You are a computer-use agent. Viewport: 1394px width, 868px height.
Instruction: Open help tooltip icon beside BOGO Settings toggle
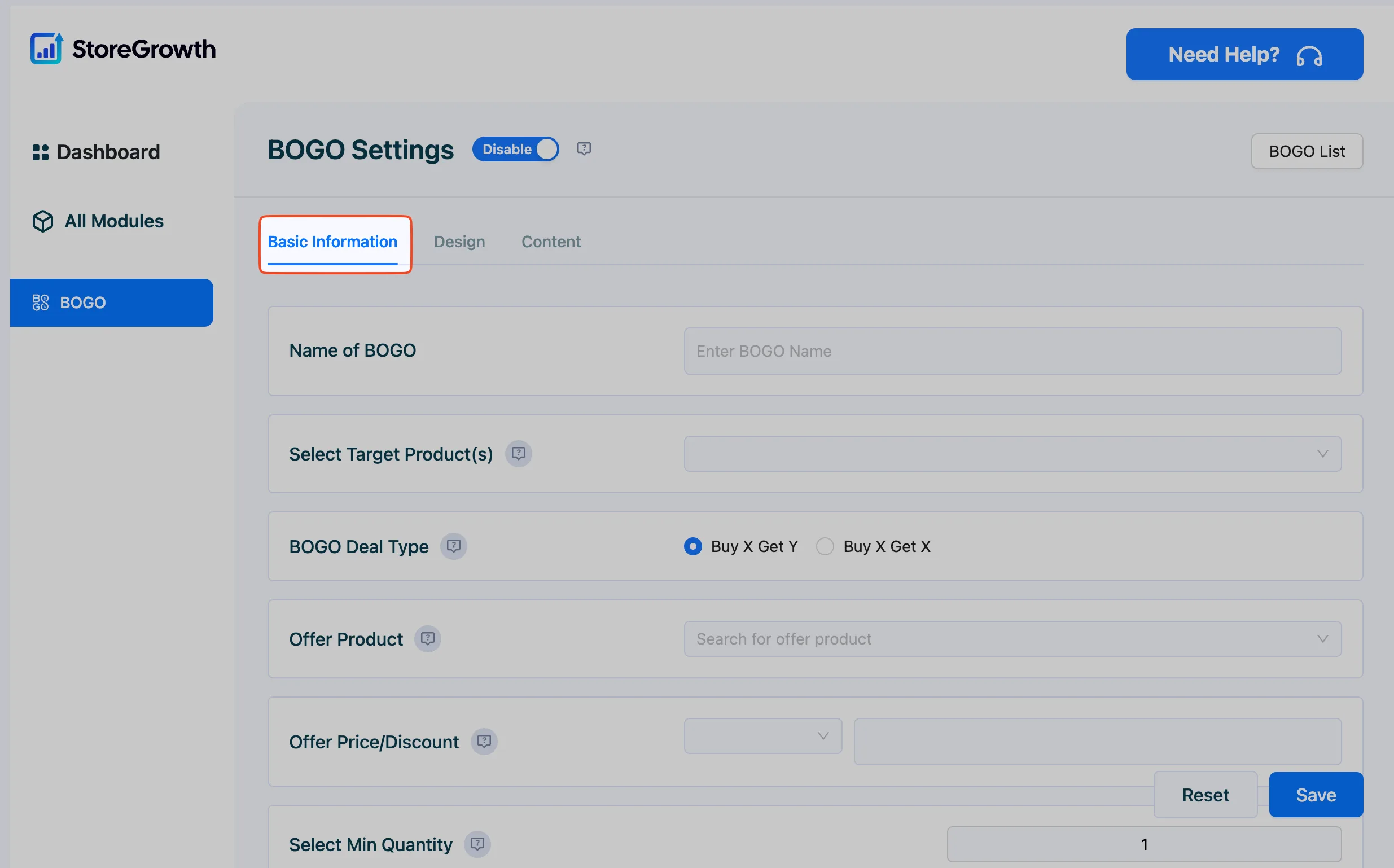pos(584,148)
